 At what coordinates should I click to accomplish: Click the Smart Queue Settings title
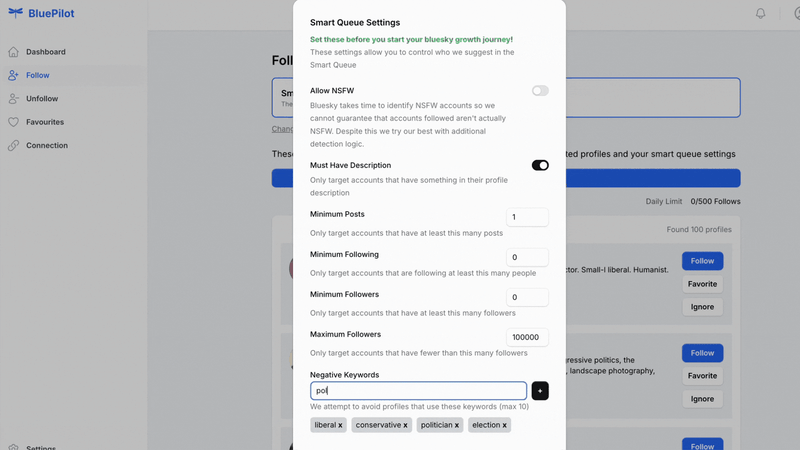pos(355,22)
